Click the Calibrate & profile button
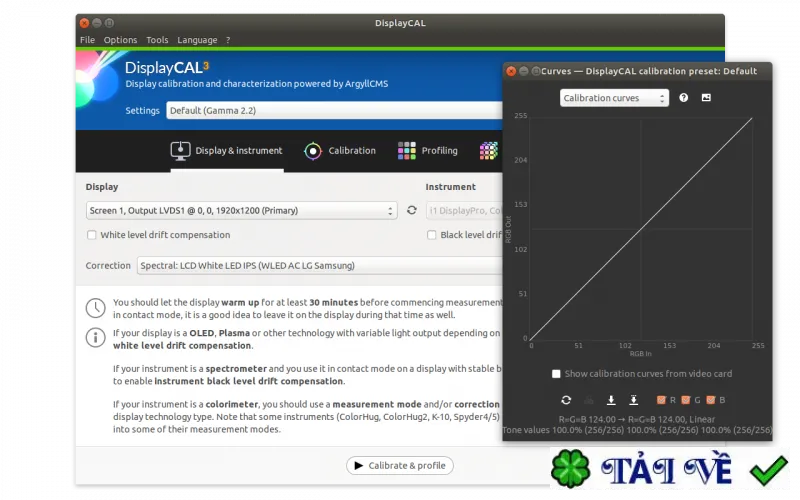 point(399,465)
